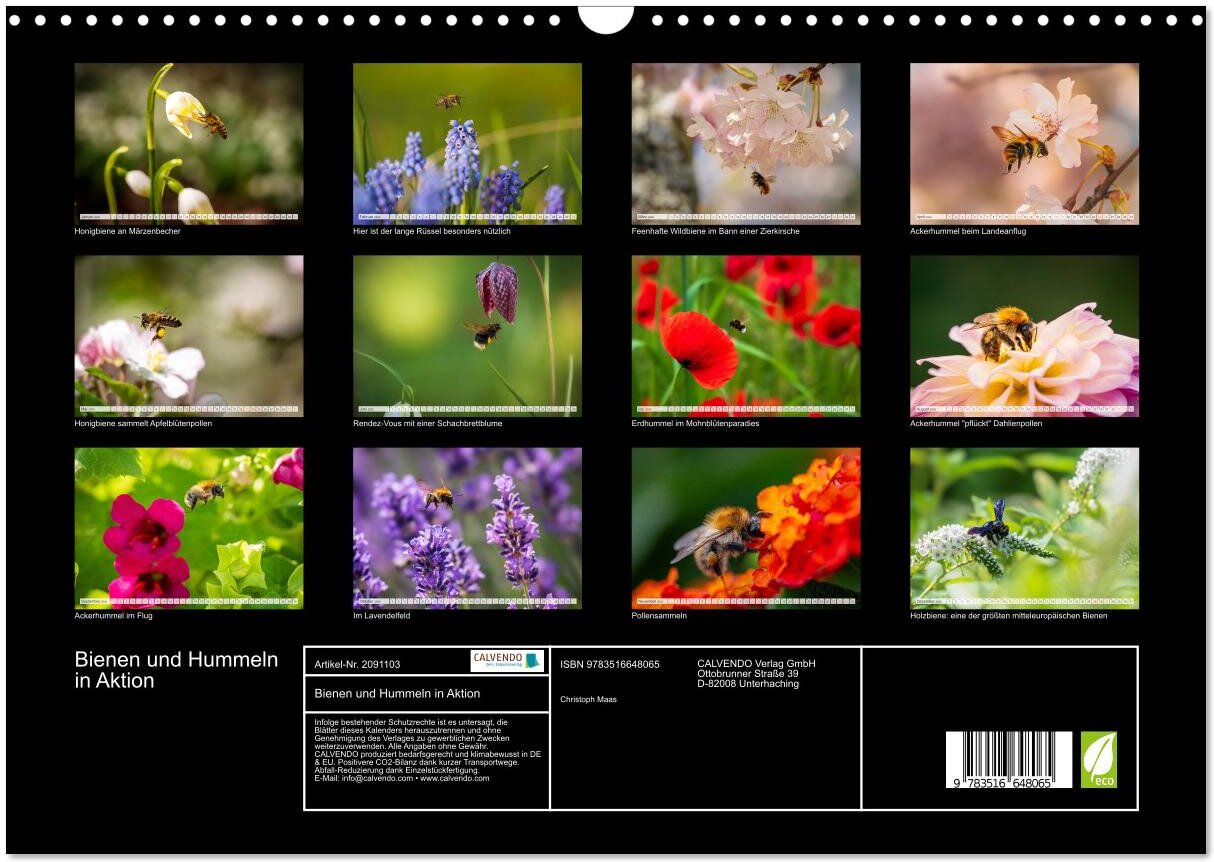Click the large Bienen und Hummeln title
1214x862 pixels.
pyautogui.click(x=176, y=670)
